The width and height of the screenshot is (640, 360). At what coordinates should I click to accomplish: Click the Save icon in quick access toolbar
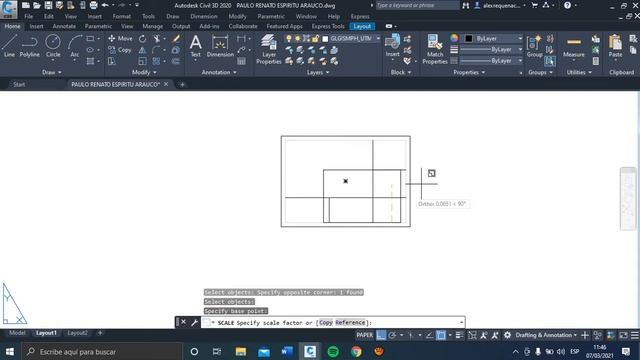coord(48,5)
